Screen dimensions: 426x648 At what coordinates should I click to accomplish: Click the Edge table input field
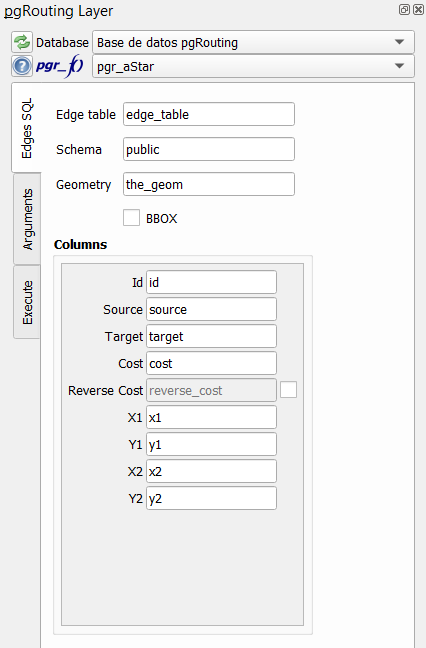(x=209, y=114)
